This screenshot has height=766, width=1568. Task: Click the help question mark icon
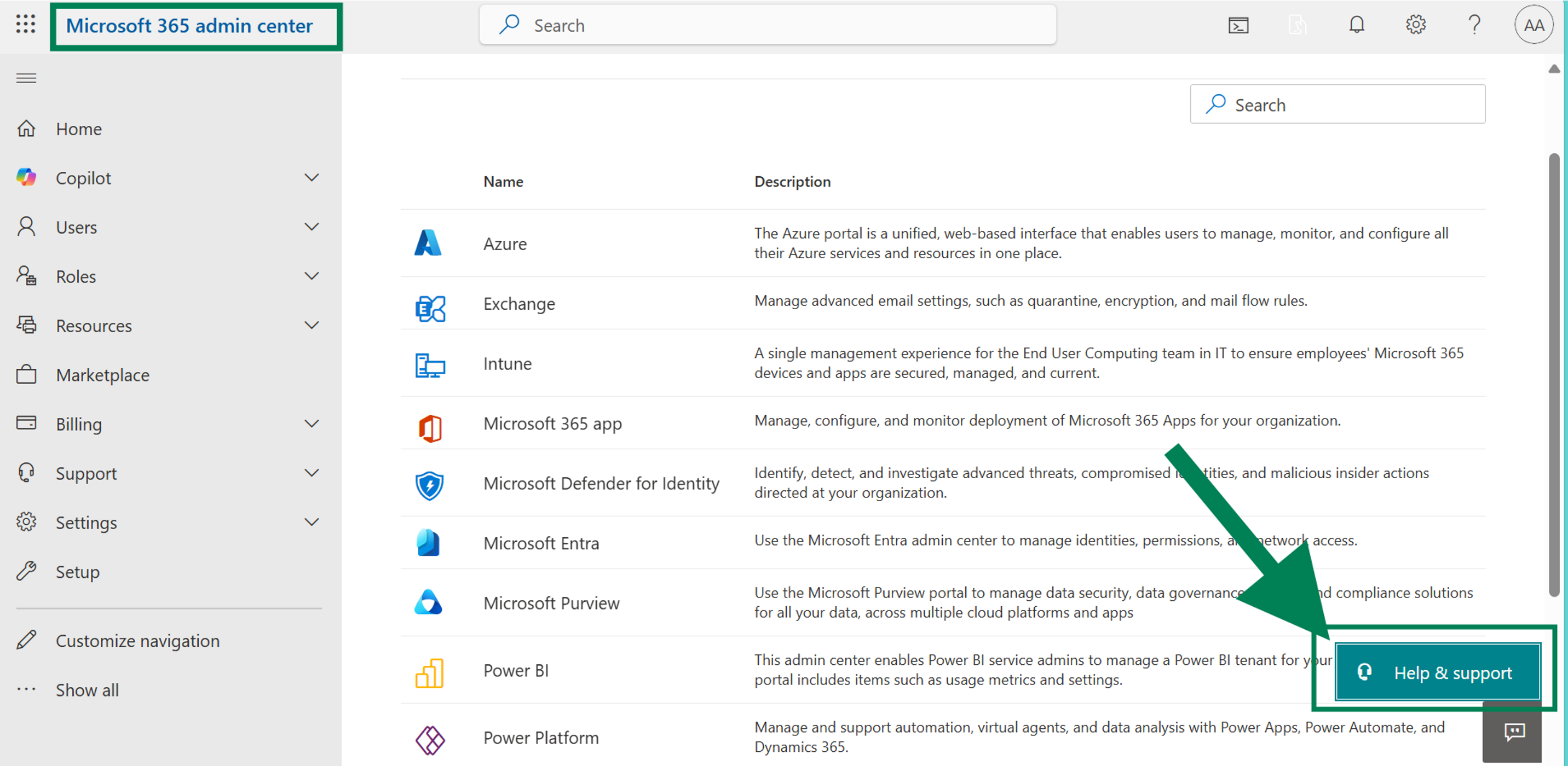pos(1474,25)
